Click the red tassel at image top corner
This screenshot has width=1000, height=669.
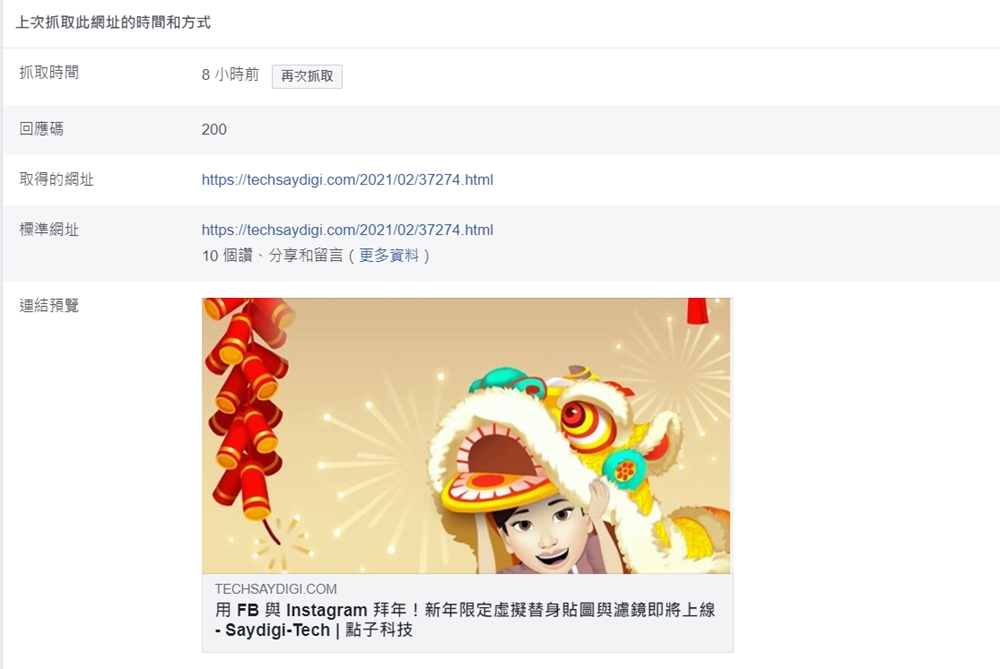(x=697, y=311)
